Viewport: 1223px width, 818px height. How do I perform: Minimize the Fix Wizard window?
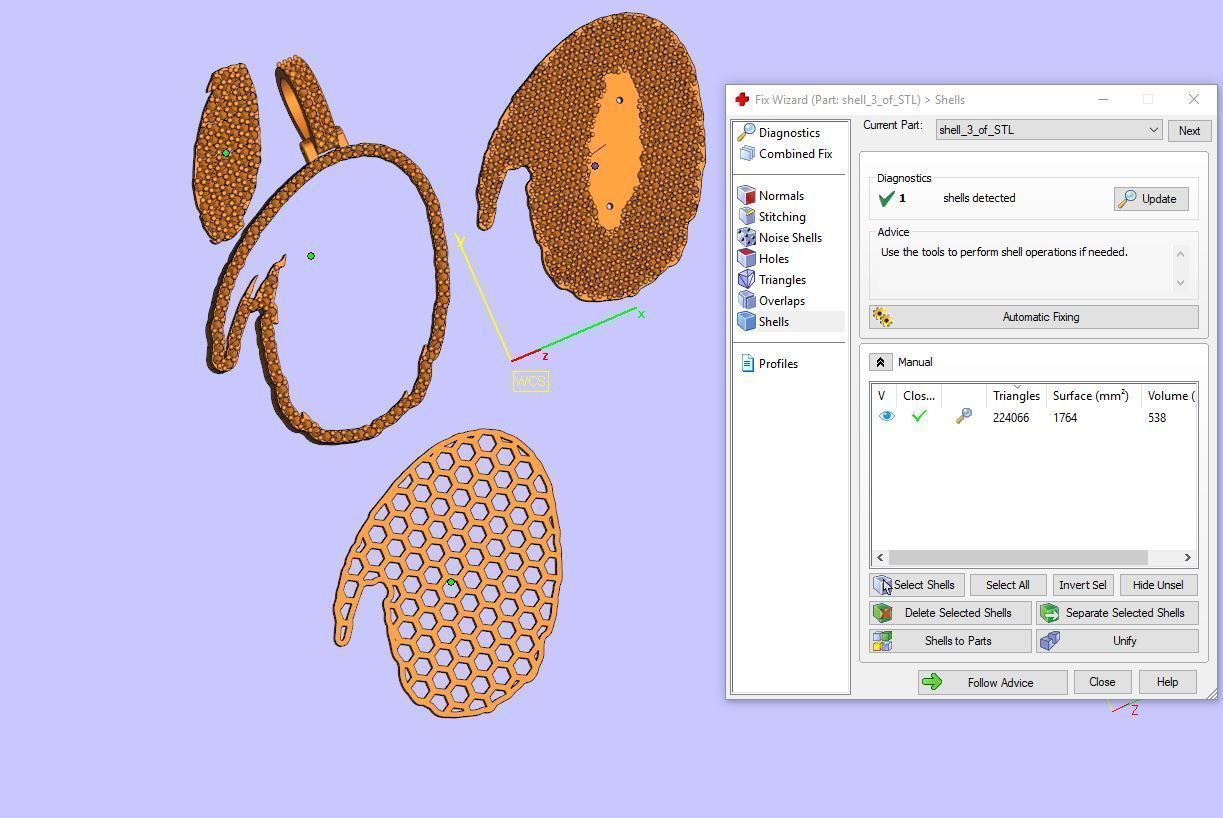(x=1103, y=100)
